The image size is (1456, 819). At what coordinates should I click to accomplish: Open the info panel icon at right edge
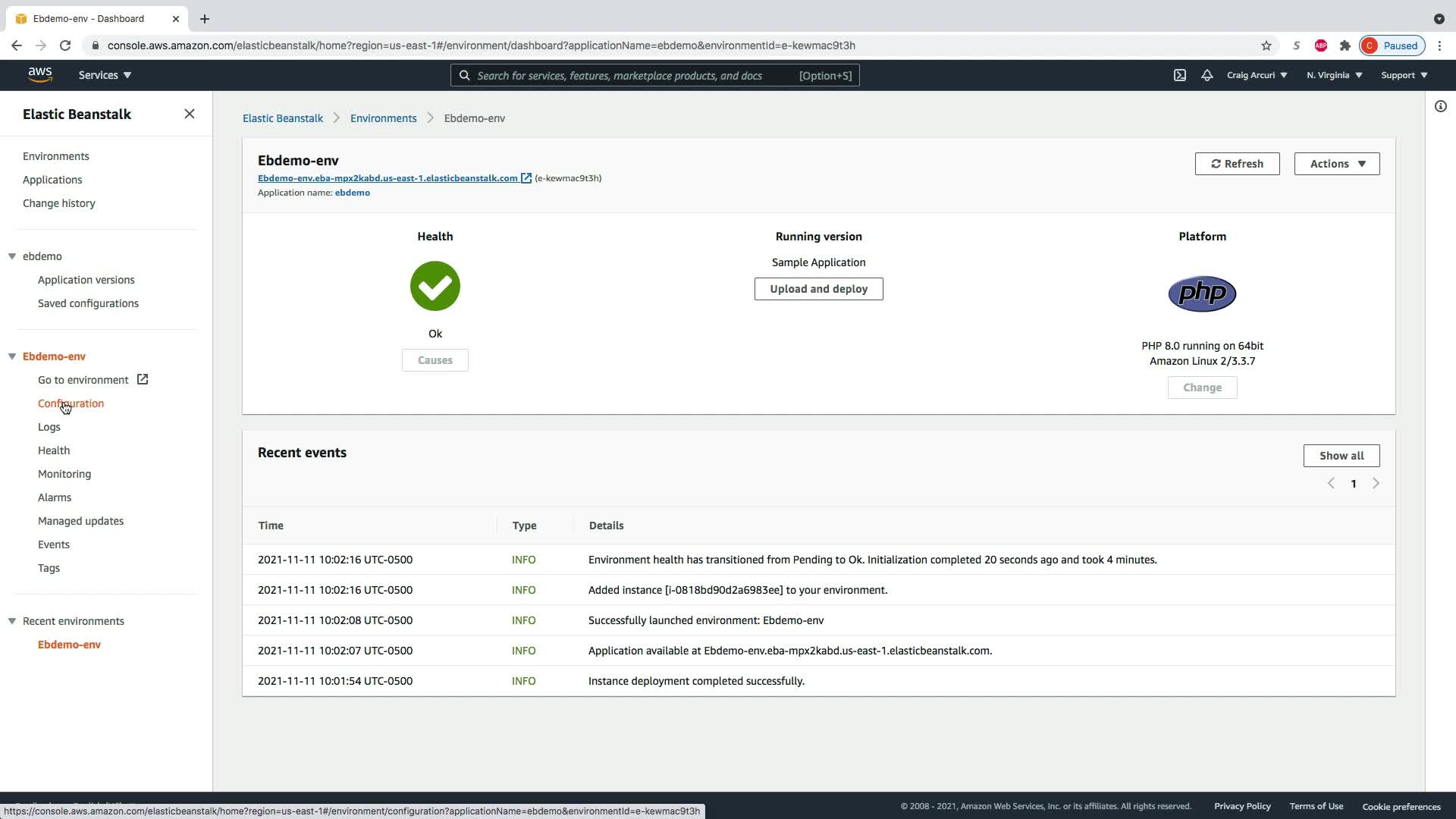[x=1440, y=106]
